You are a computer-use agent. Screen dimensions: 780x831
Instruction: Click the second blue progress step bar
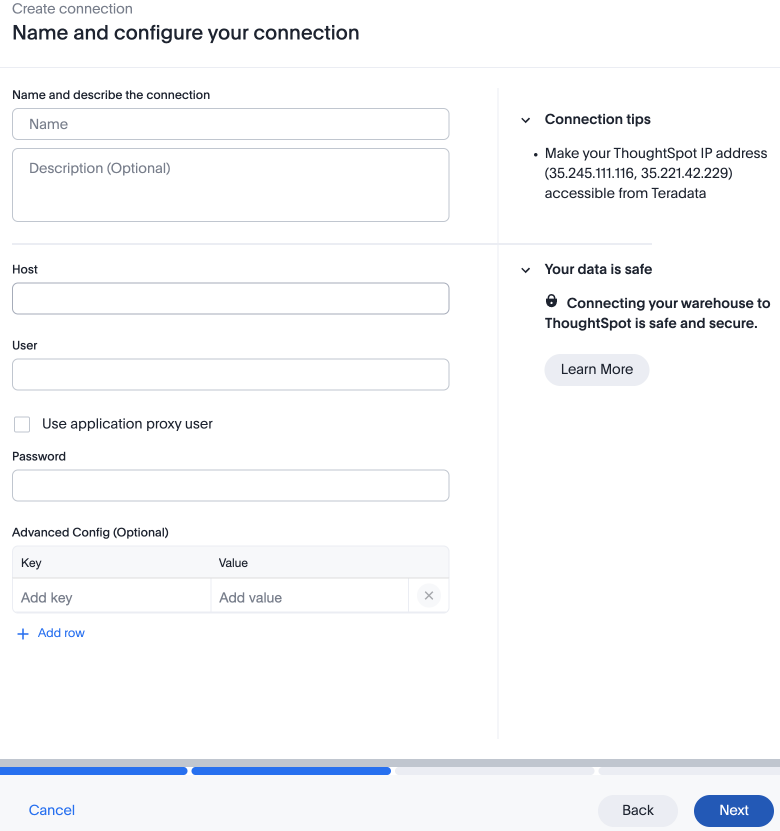click(x=291, y=771)
